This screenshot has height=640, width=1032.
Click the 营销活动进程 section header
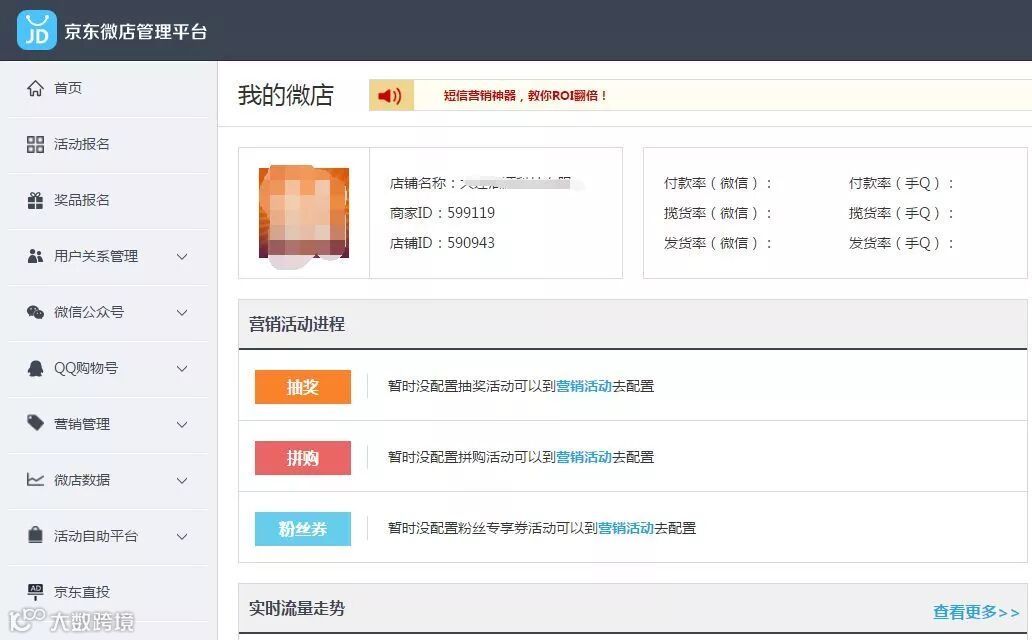point(297,325)
